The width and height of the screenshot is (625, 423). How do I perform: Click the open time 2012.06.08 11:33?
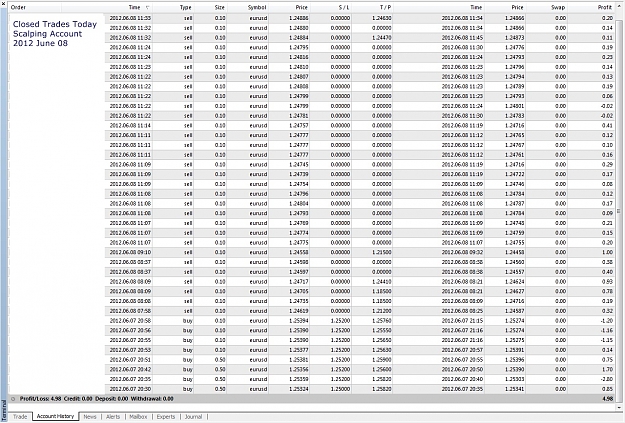(x=130, y=18)
